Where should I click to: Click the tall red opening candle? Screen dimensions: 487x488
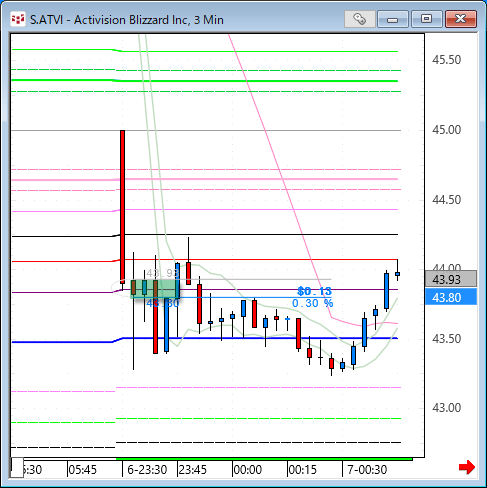pyautogui.click(x=123, y=207)
